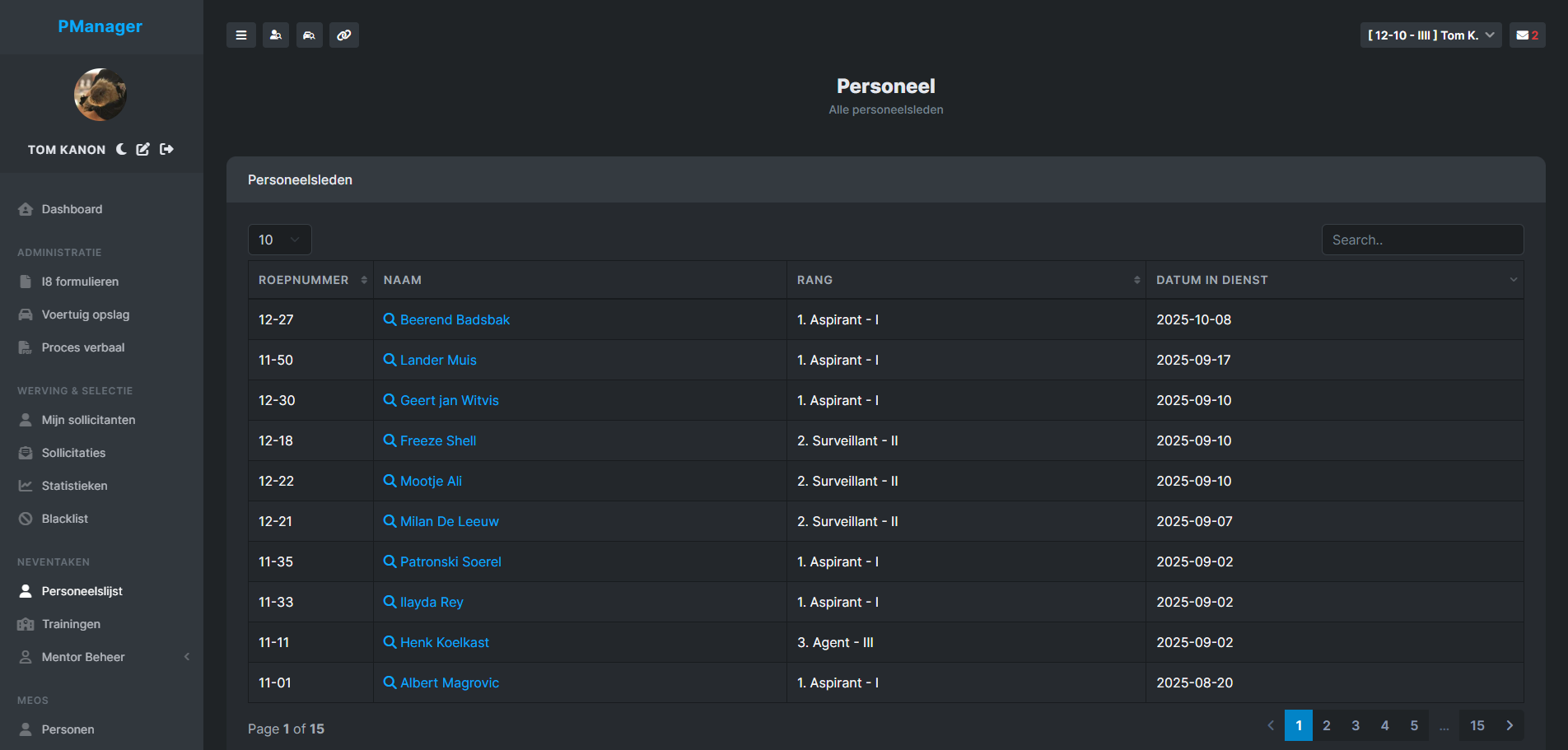The image size is (1568, 750).
Task: Select the person search icon in the toolbar
Action: 275,35
